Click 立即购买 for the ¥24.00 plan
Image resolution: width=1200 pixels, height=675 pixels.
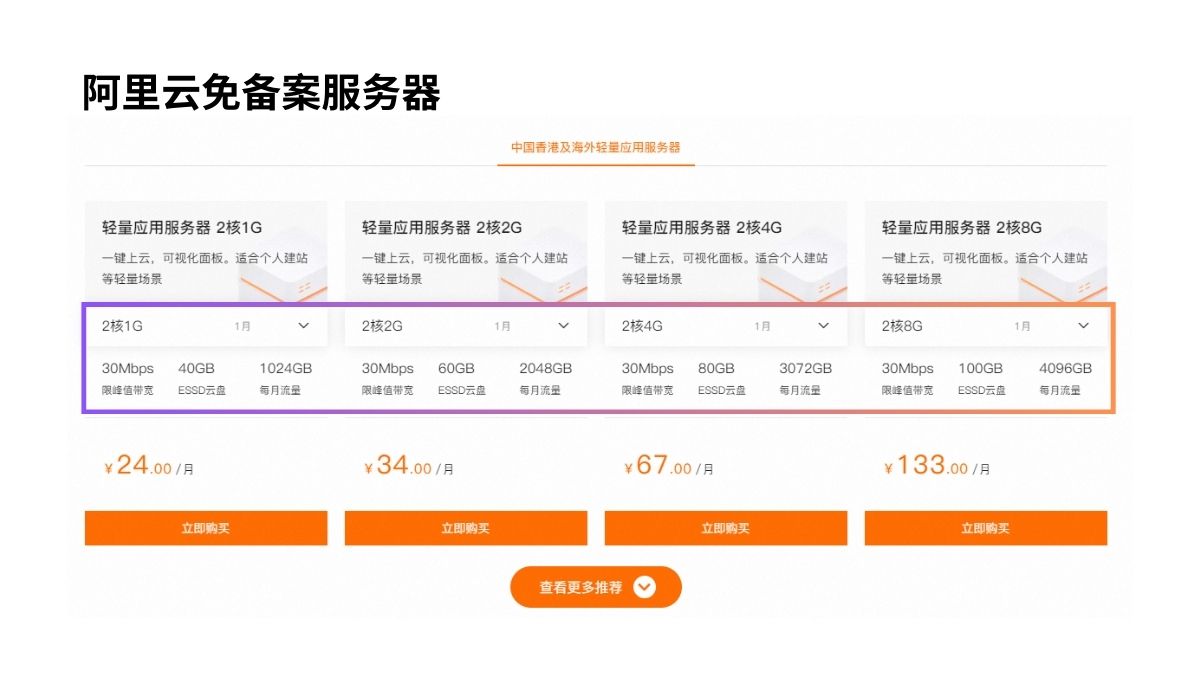(206, 528)
